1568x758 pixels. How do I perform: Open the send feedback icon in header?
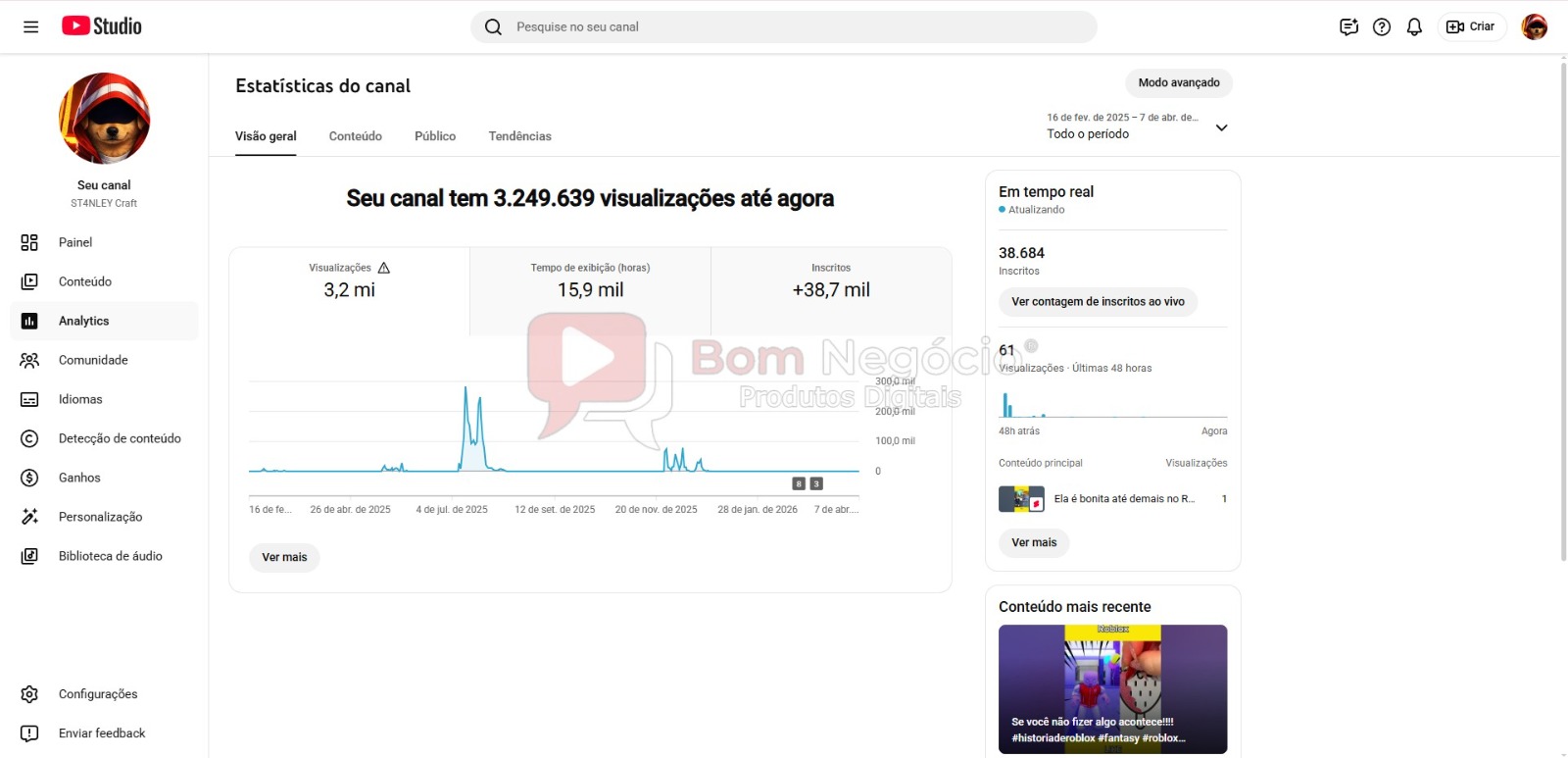[1348, 26]
